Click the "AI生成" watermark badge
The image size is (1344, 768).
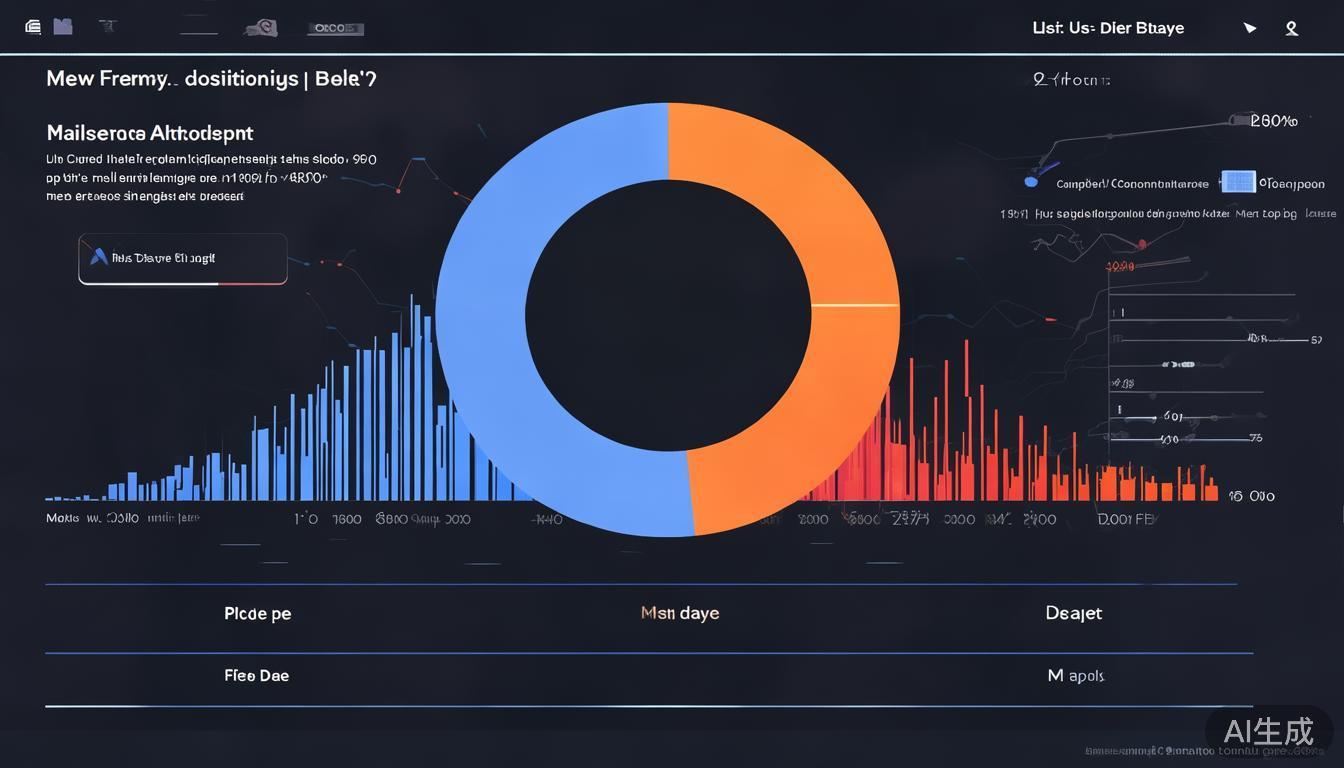[x=1269, y=731]
